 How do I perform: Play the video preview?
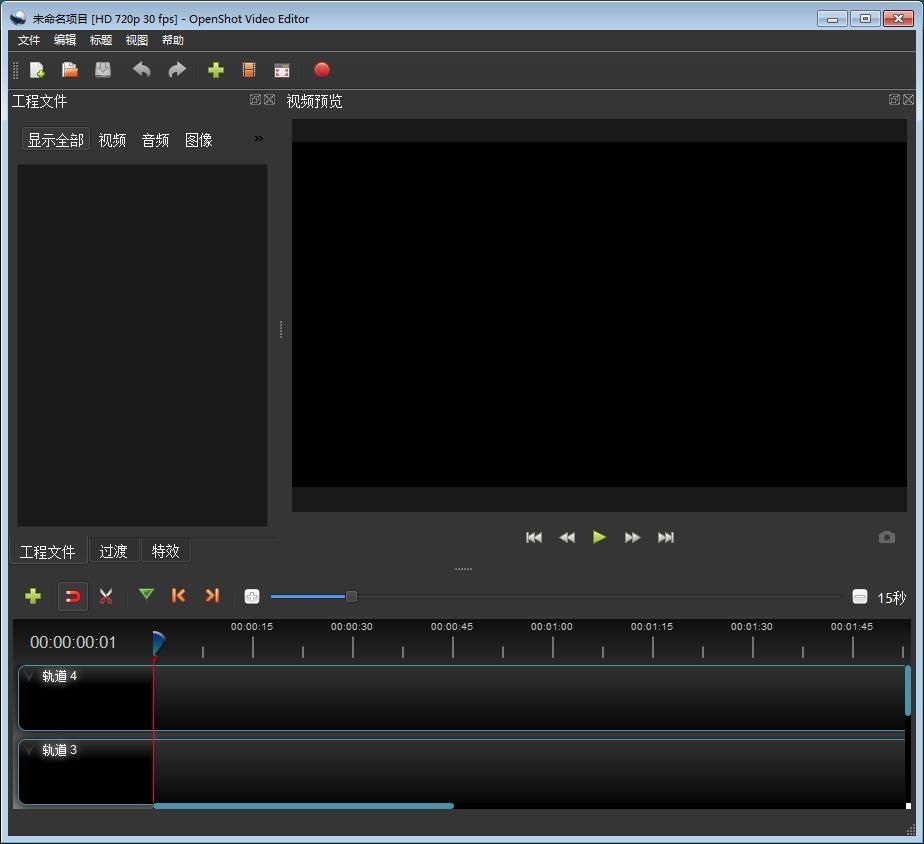pyautogui.click(x=599, y=537)
